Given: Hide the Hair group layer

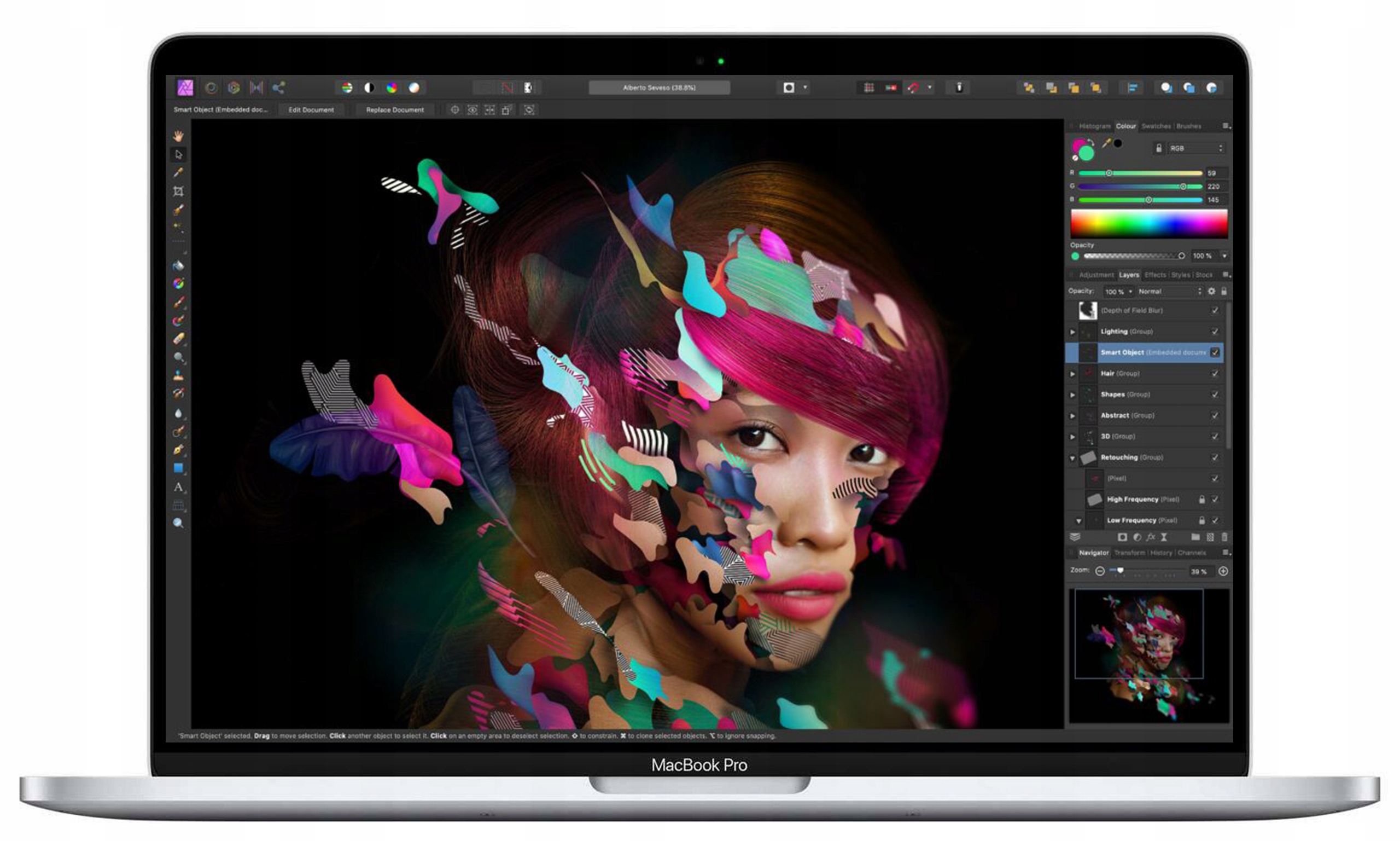Looking at the screenshot, I should 1215,373.
